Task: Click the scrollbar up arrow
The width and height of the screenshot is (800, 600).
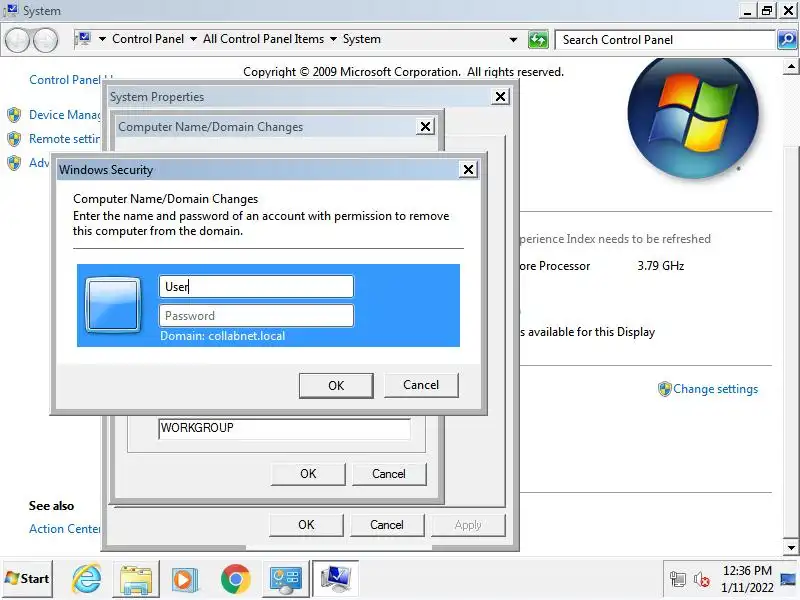Action: (791, 66)
